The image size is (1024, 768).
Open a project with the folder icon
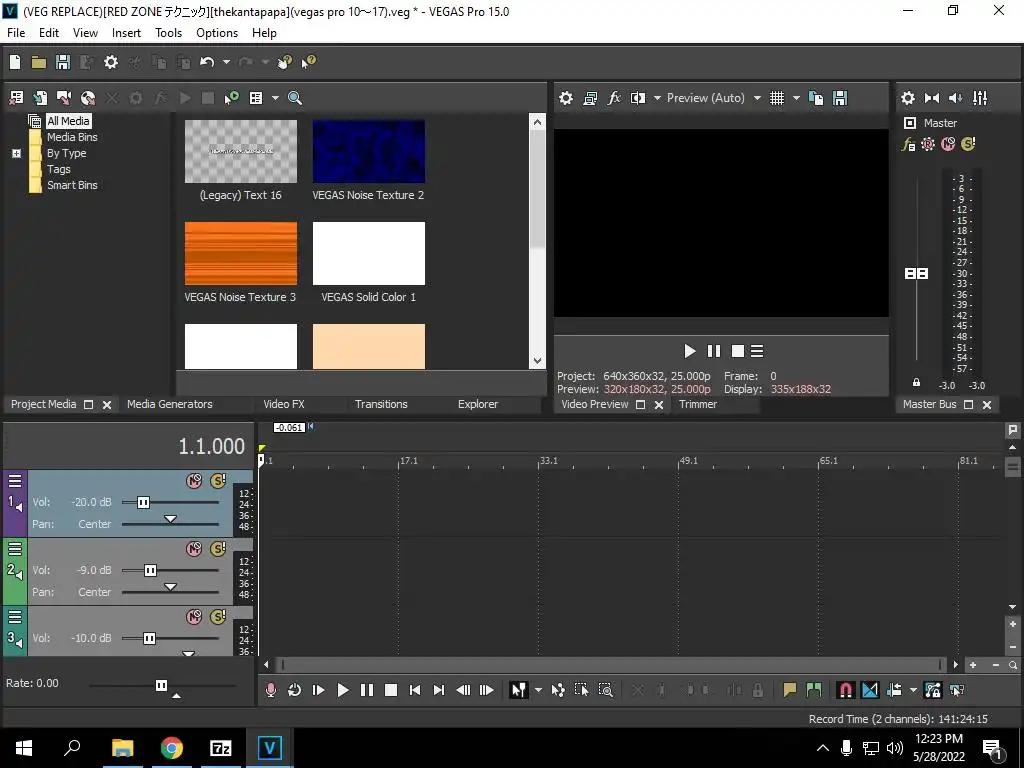coord(39,62)
